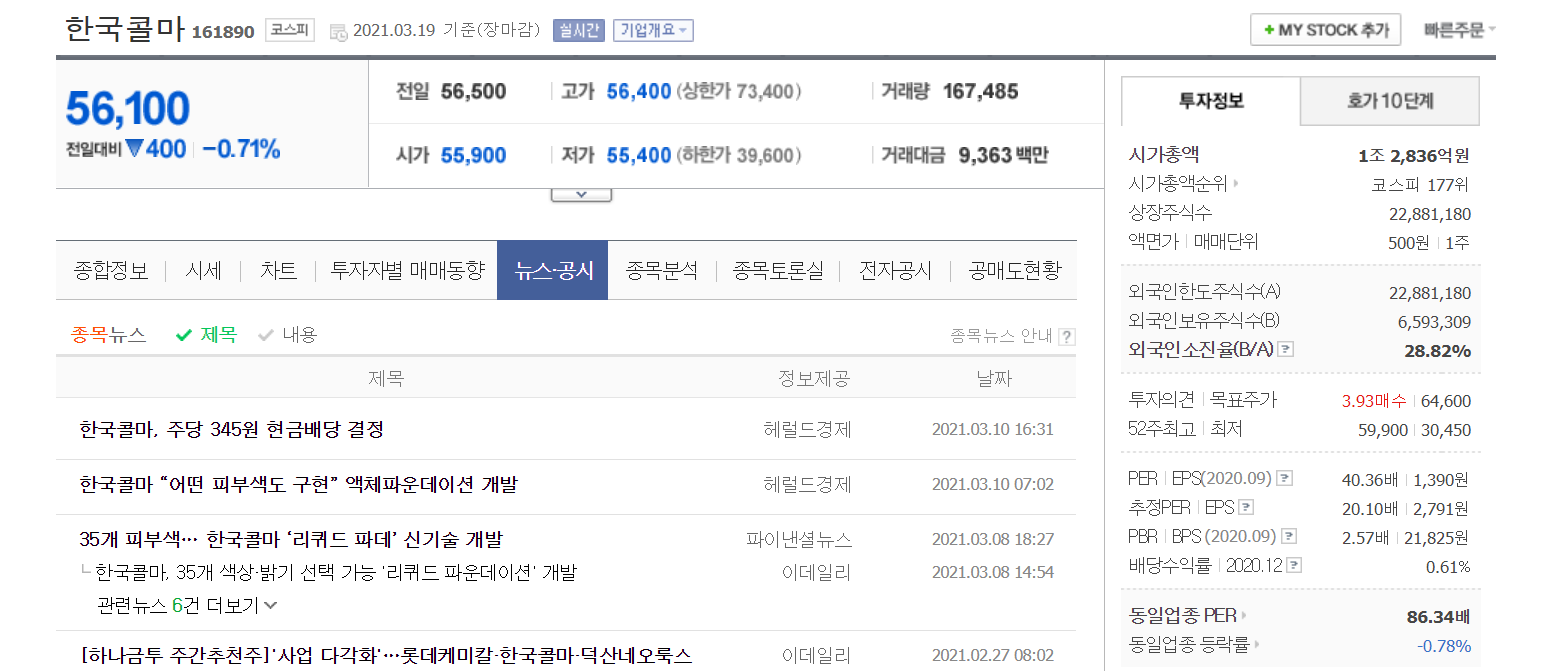Click help icon beside PBR BPS (2020.09)
Viewport: 1560px width, 671px height.
click(x=1289, y=537)
